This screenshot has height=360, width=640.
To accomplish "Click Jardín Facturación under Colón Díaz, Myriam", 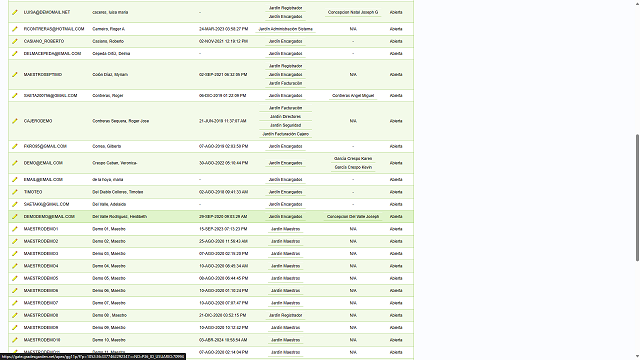I will pos(285,83).
